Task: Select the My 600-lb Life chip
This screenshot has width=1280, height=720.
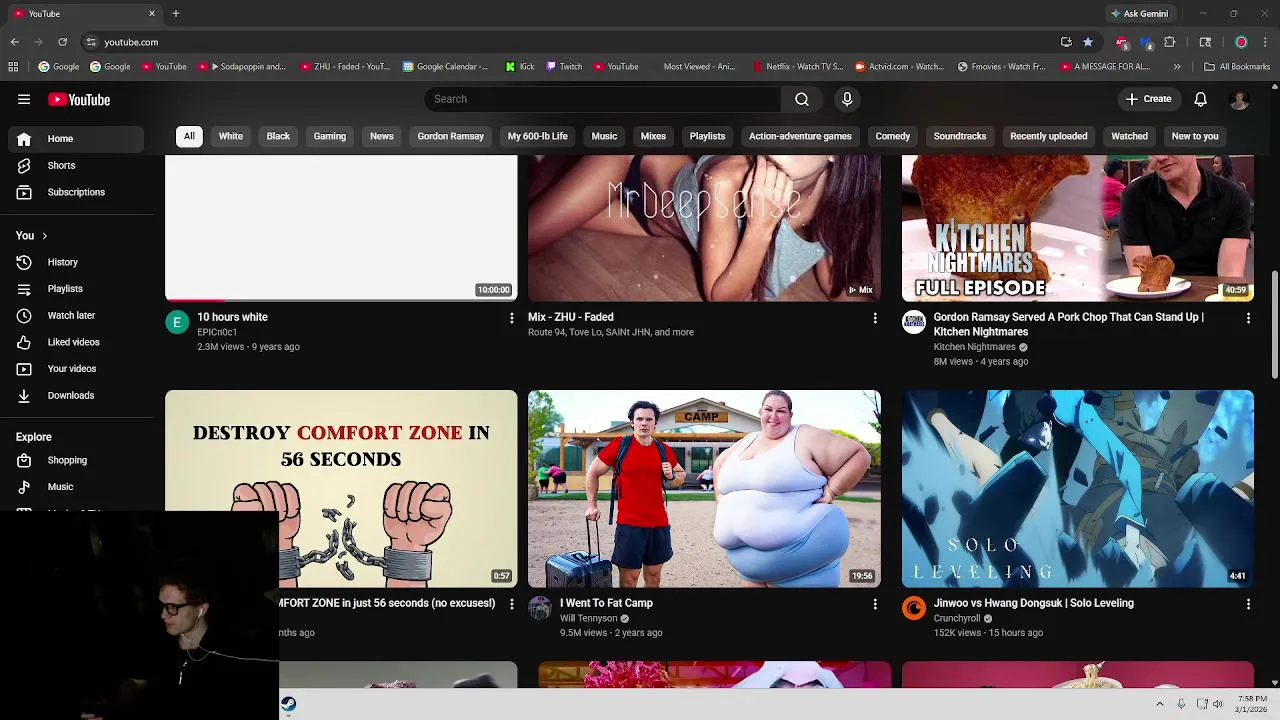Action: click(538, 136)
